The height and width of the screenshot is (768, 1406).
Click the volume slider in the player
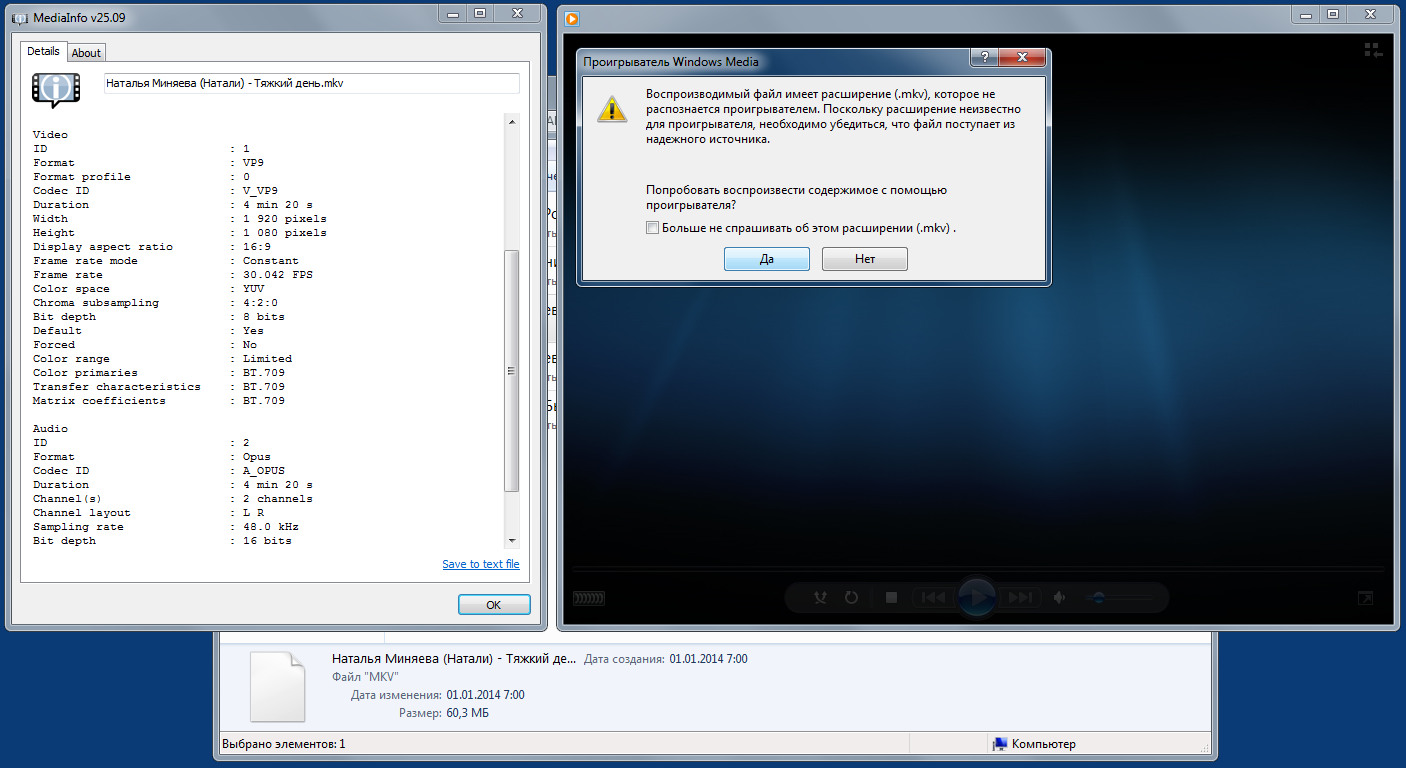point(1120,598)
